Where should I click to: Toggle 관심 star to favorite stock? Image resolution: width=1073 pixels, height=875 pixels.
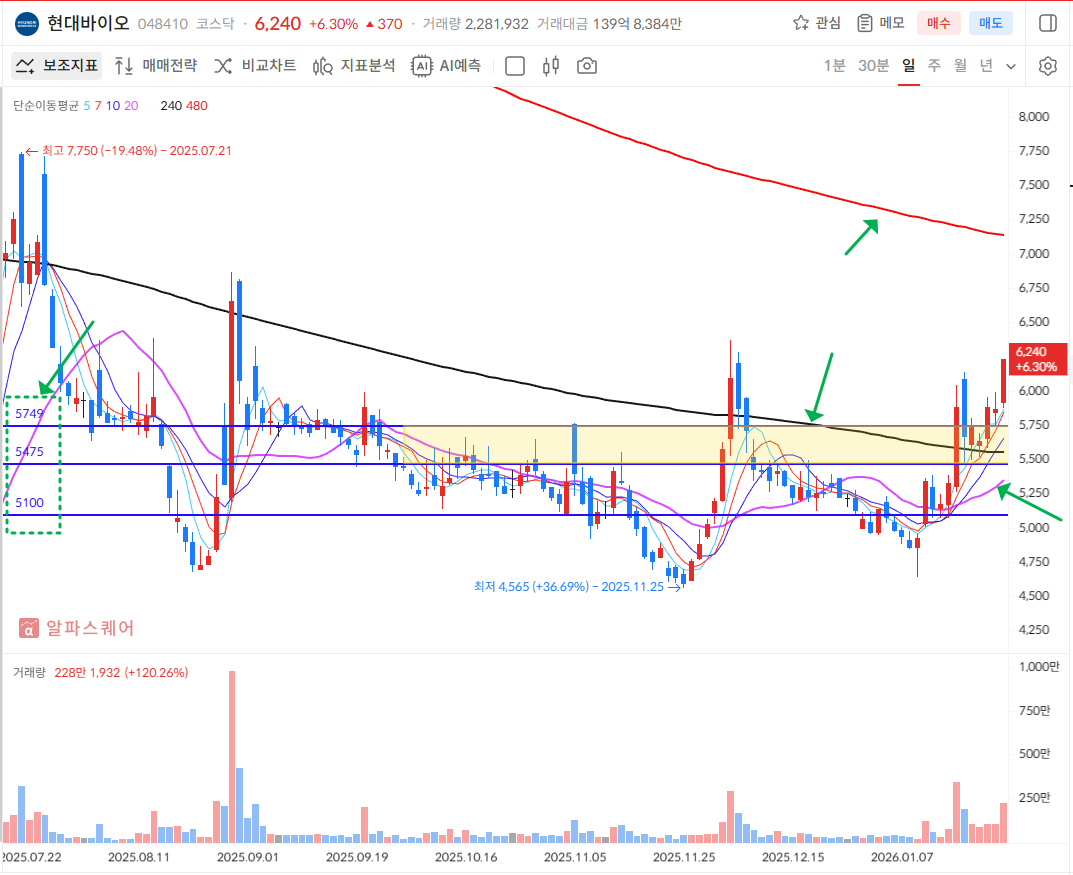(816, 23)
